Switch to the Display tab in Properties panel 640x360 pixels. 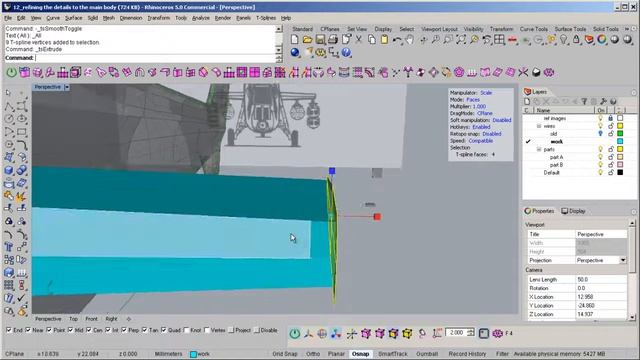coord(573,211)
